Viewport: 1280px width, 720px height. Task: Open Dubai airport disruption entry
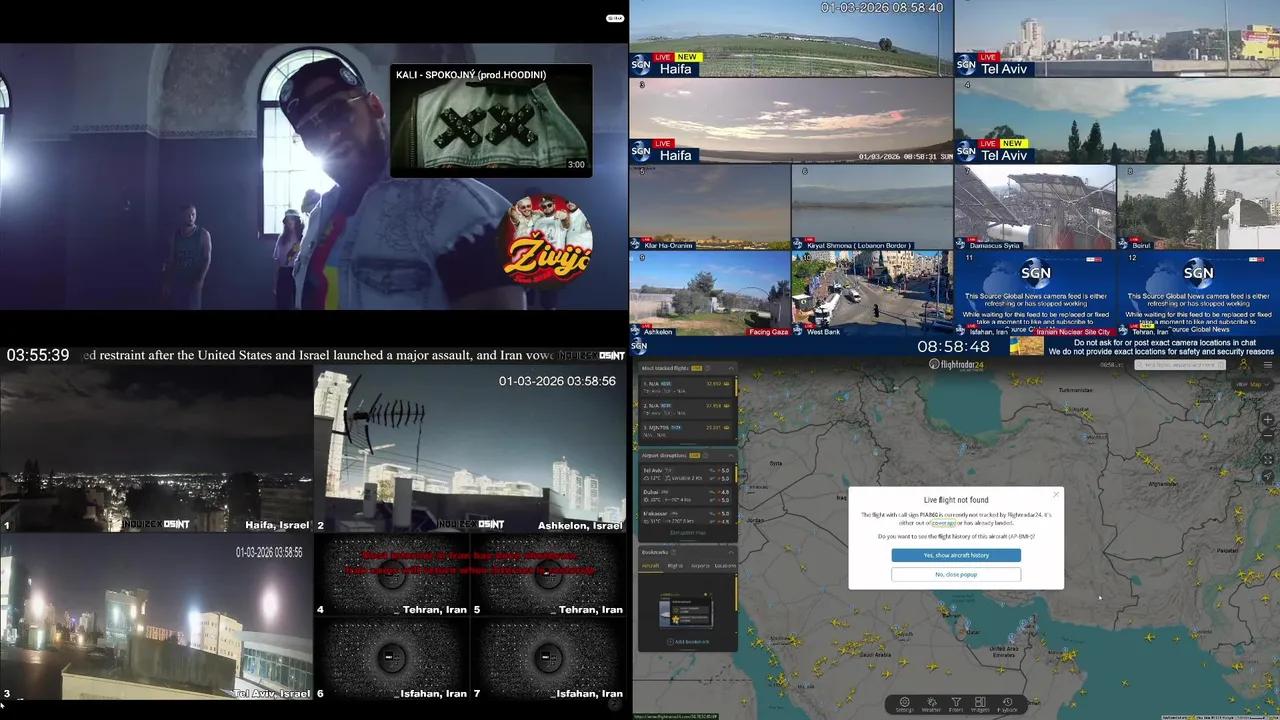(687, 495)
